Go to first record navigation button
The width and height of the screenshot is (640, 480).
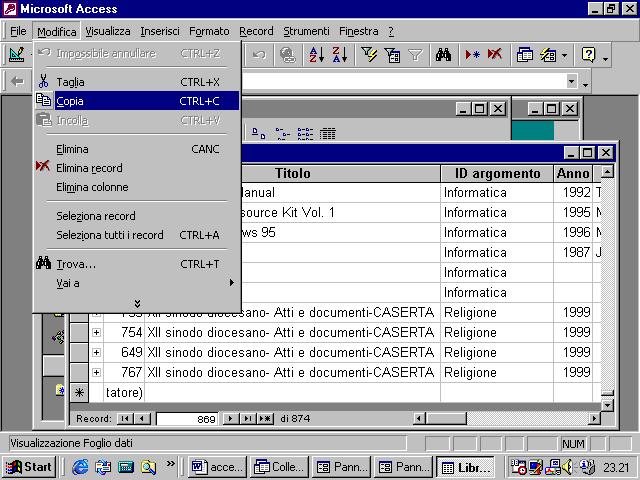(125, 418)
